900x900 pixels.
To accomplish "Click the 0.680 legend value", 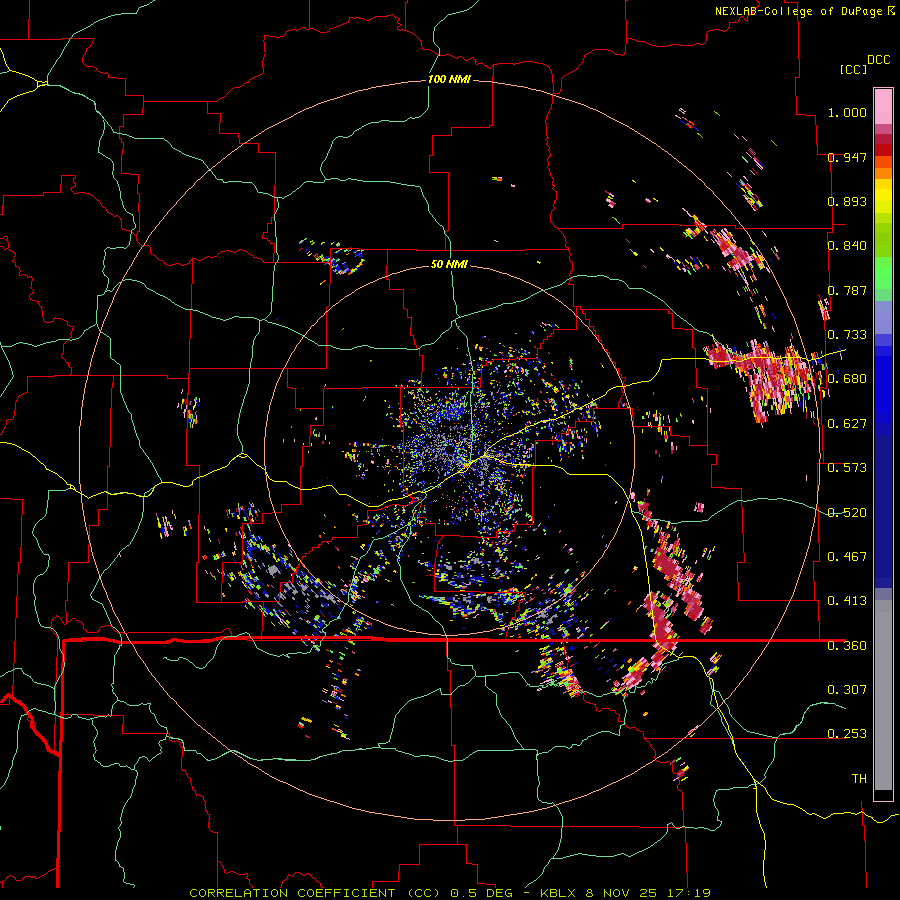I will click(847, 379).
